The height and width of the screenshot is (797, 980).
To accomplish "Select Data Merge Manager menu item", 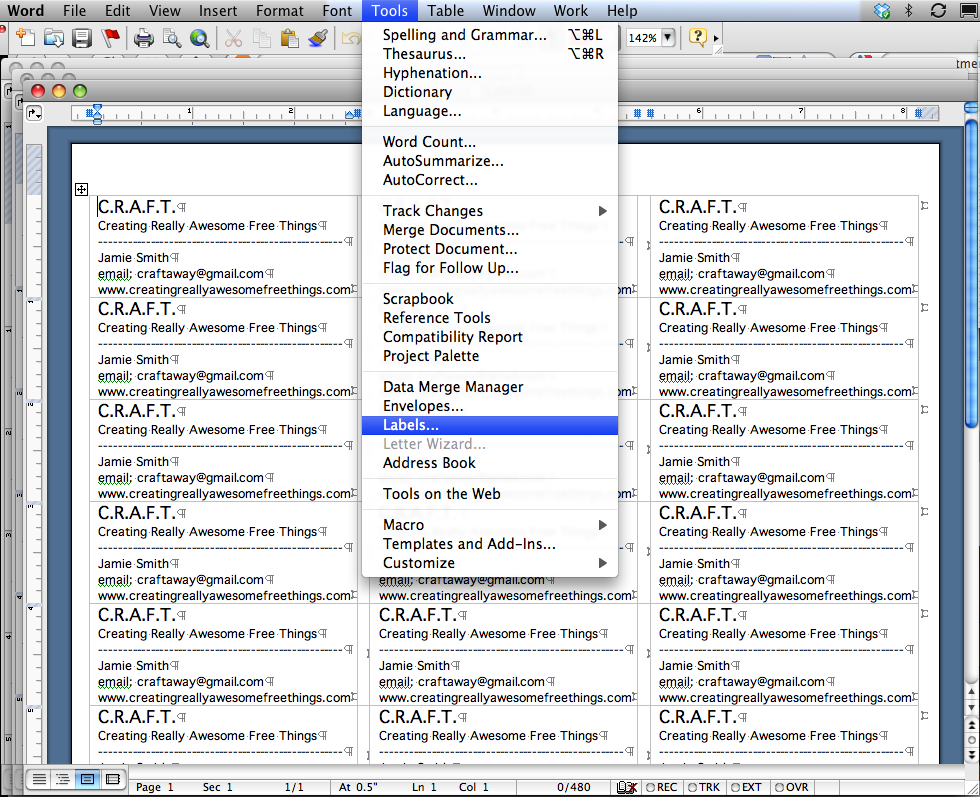I will [x=490, y=387].
